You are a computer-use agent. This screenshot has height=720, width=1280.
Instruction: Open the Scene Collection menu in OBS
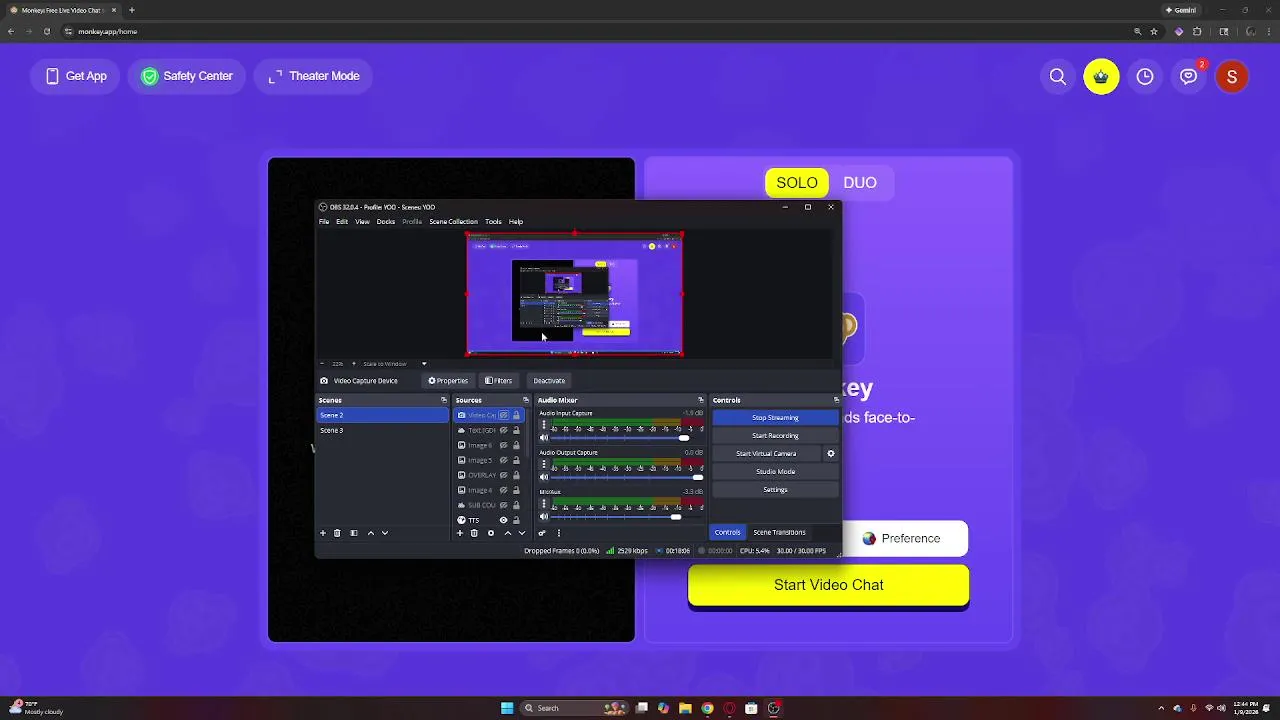453,221
